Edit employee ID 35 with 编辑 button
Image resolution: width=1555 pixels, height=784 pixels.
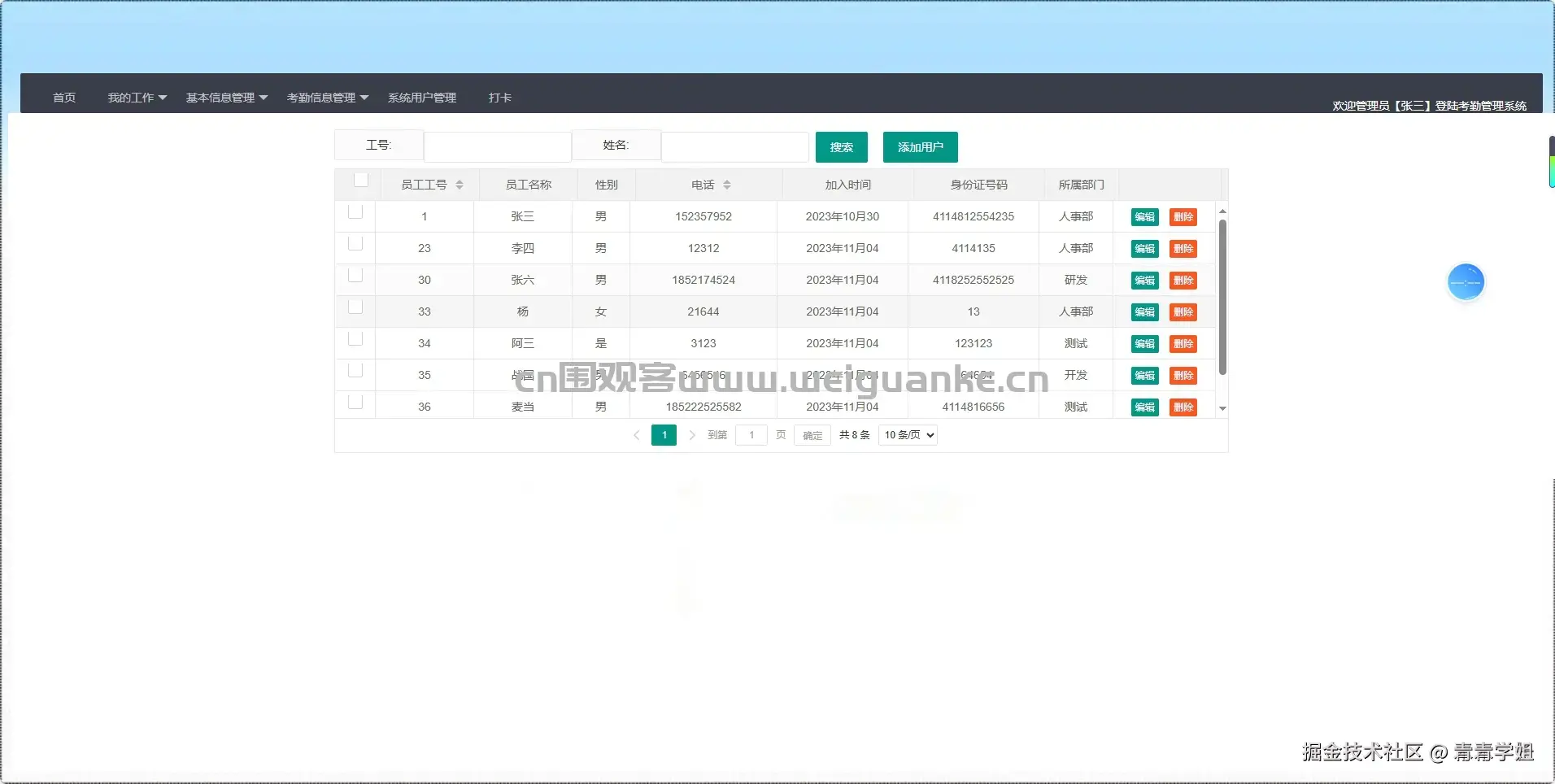click(x=1145, y=376)
